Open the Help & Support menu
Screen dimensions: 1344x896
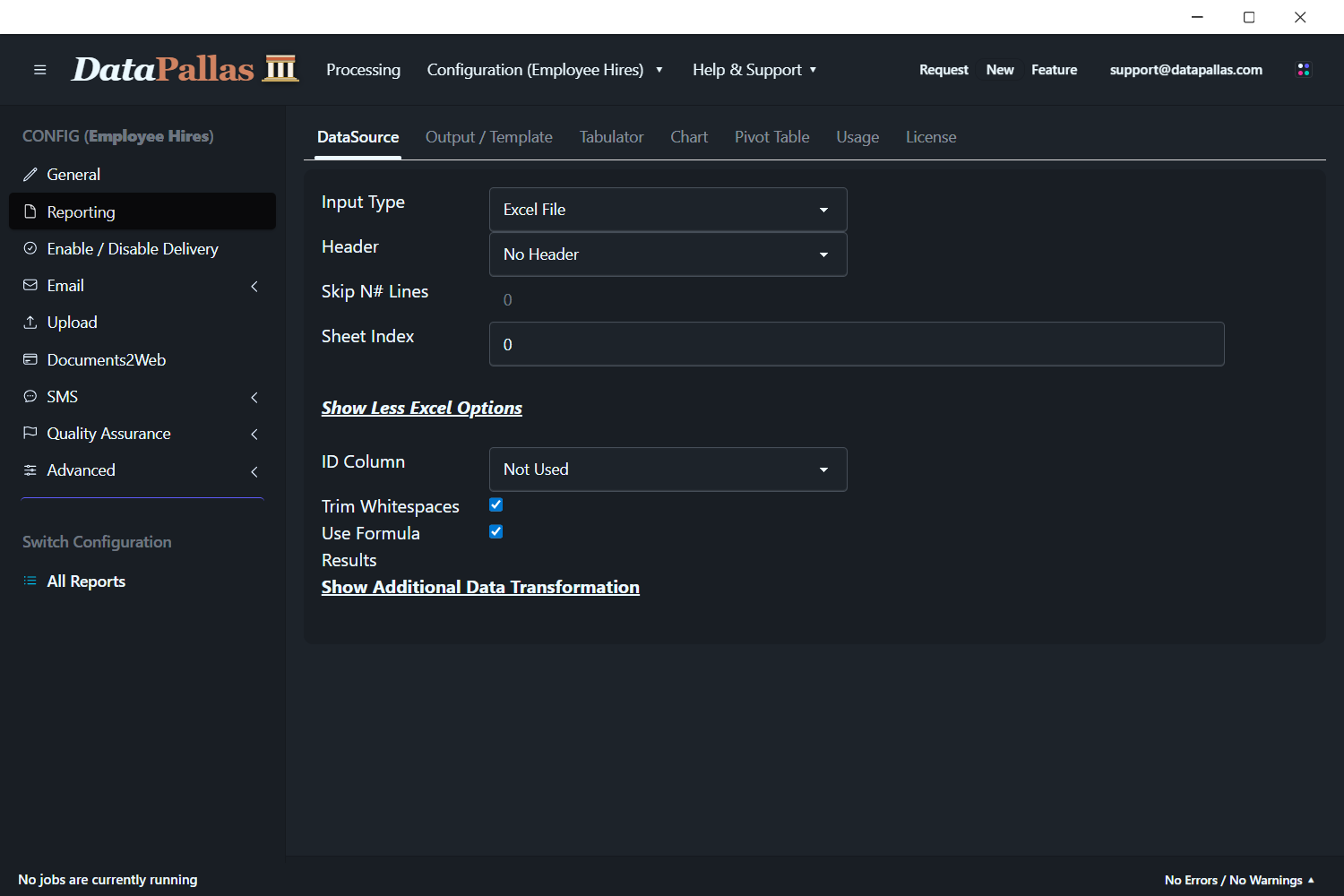(754, 70)
